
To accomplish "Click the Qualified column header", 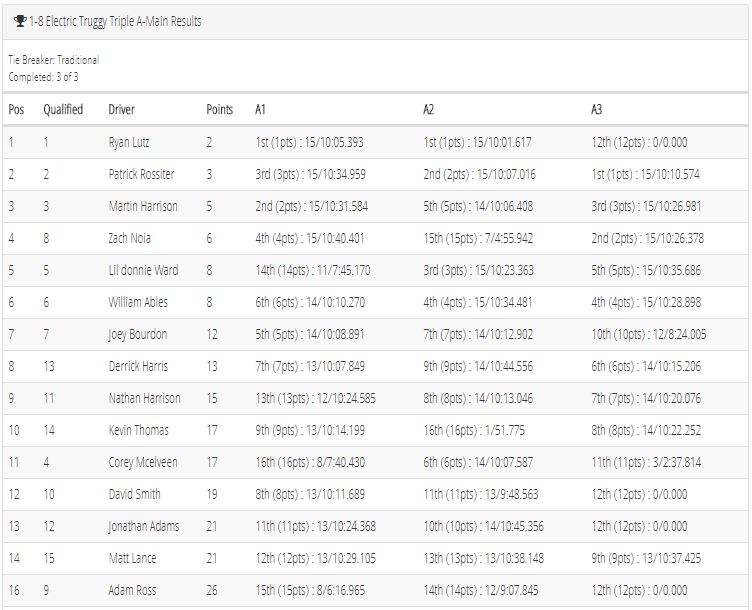I will (x=63, y=109).
